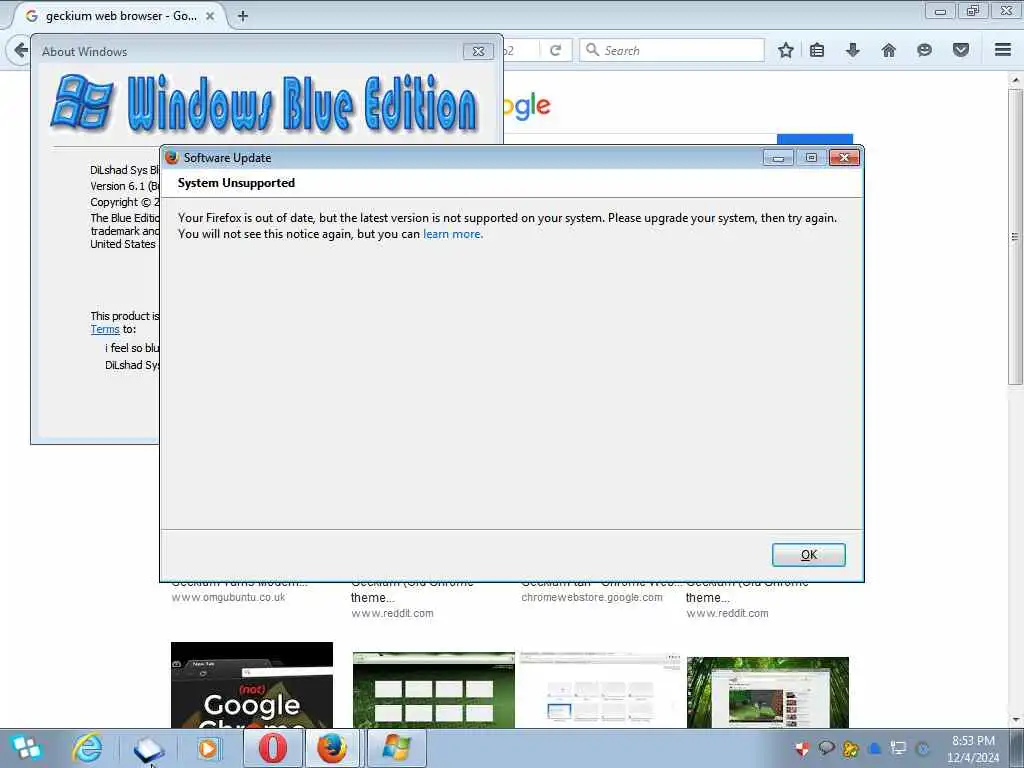The height and width of the screenshot is (768, 1024).
Task: Minimize the Software Update dialog
Action: pos(778,157)
